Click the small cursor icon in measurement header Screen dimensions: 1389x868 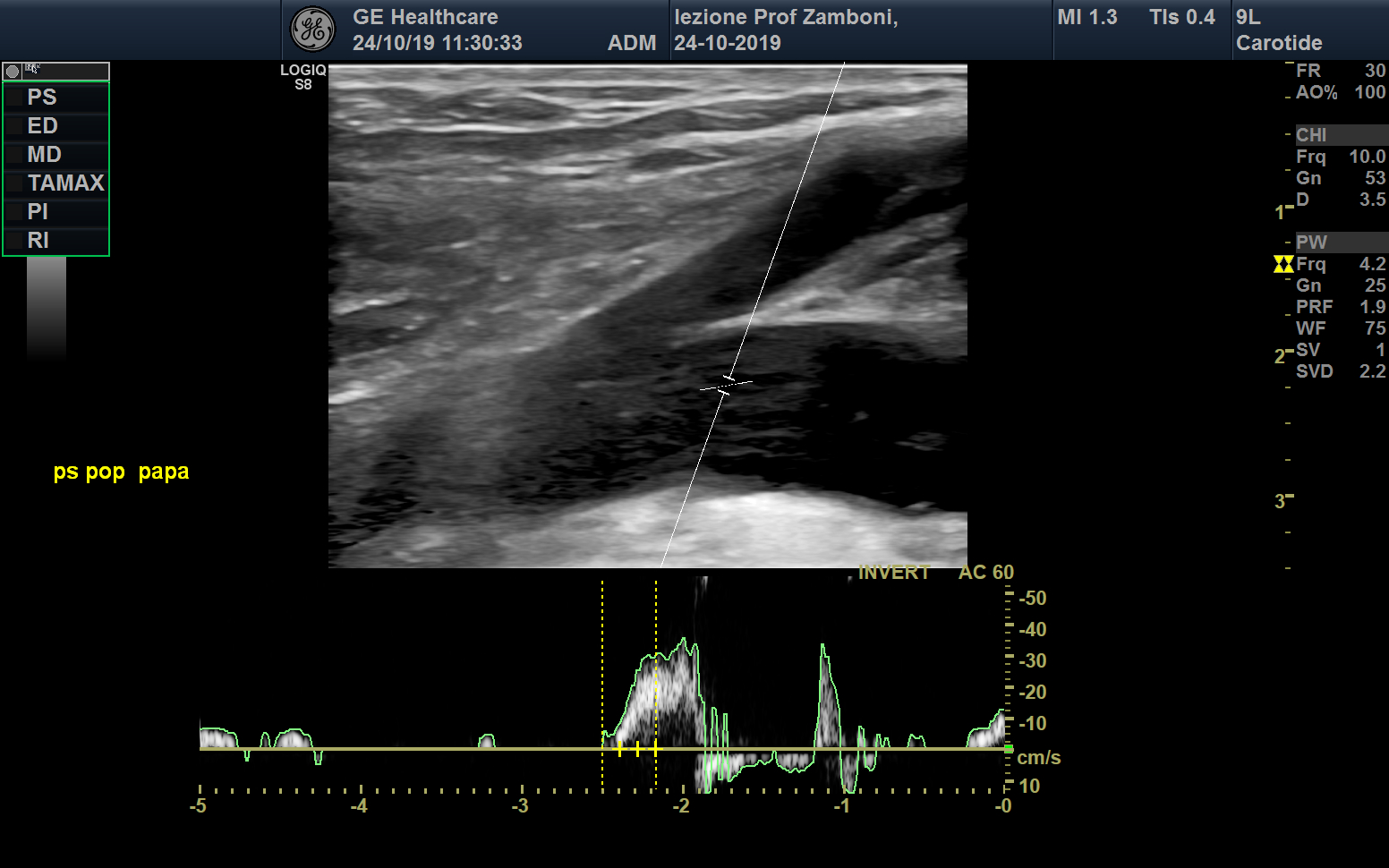pyautogui.click(x=33, y=69)
